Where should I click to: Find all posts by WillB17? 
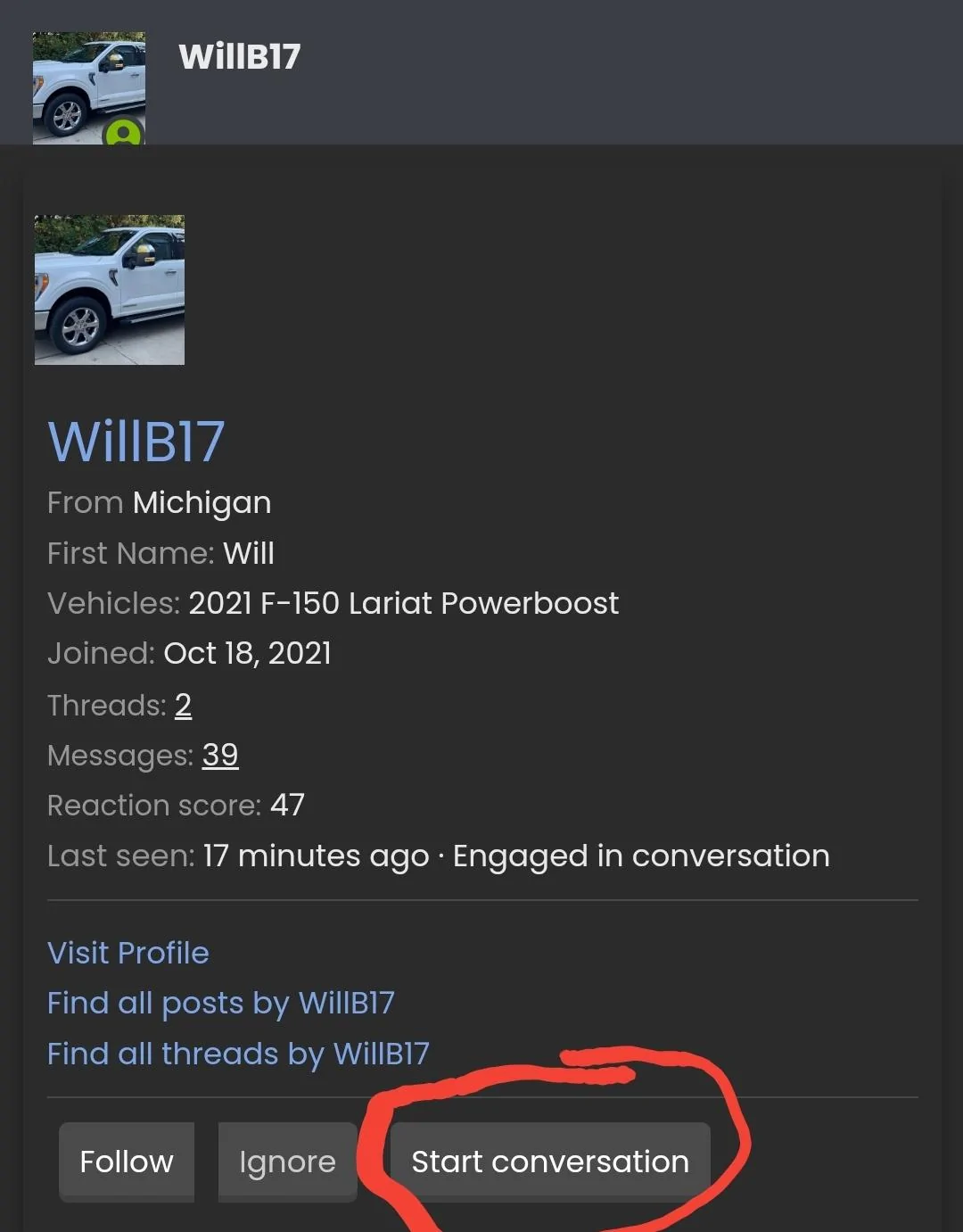(221, 1004)
